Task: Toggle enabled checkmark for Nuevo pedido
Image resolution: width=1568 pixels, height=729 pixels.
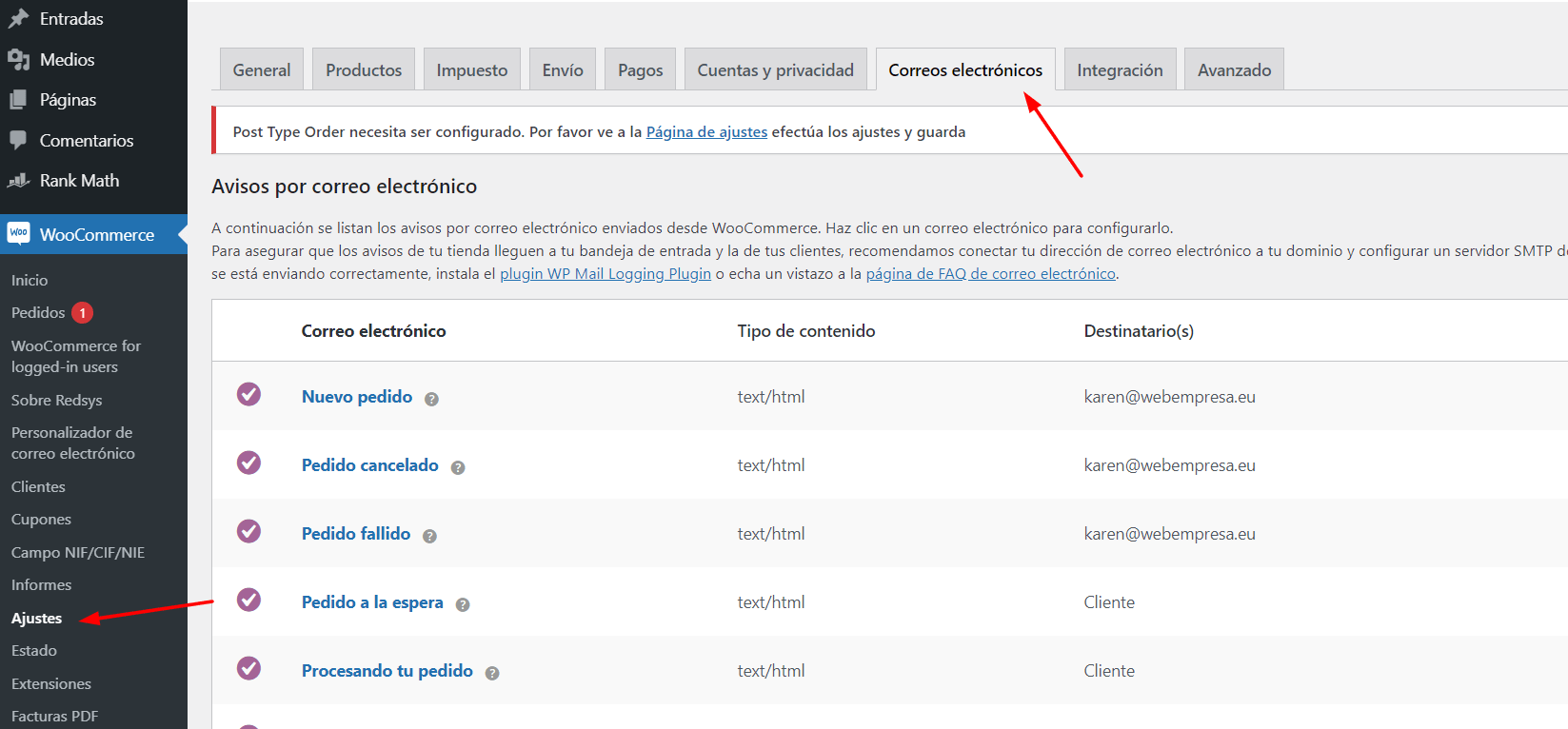Action: (248, 394)
